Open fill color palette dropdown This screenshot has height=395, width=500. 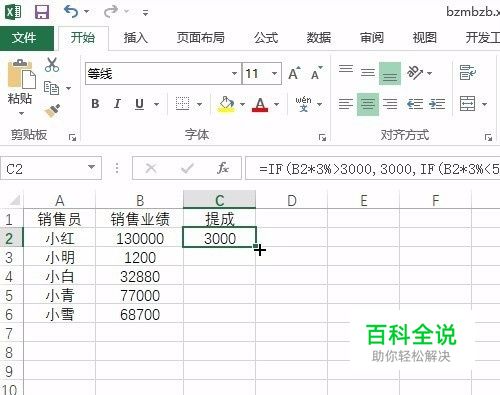pos(242,104)
